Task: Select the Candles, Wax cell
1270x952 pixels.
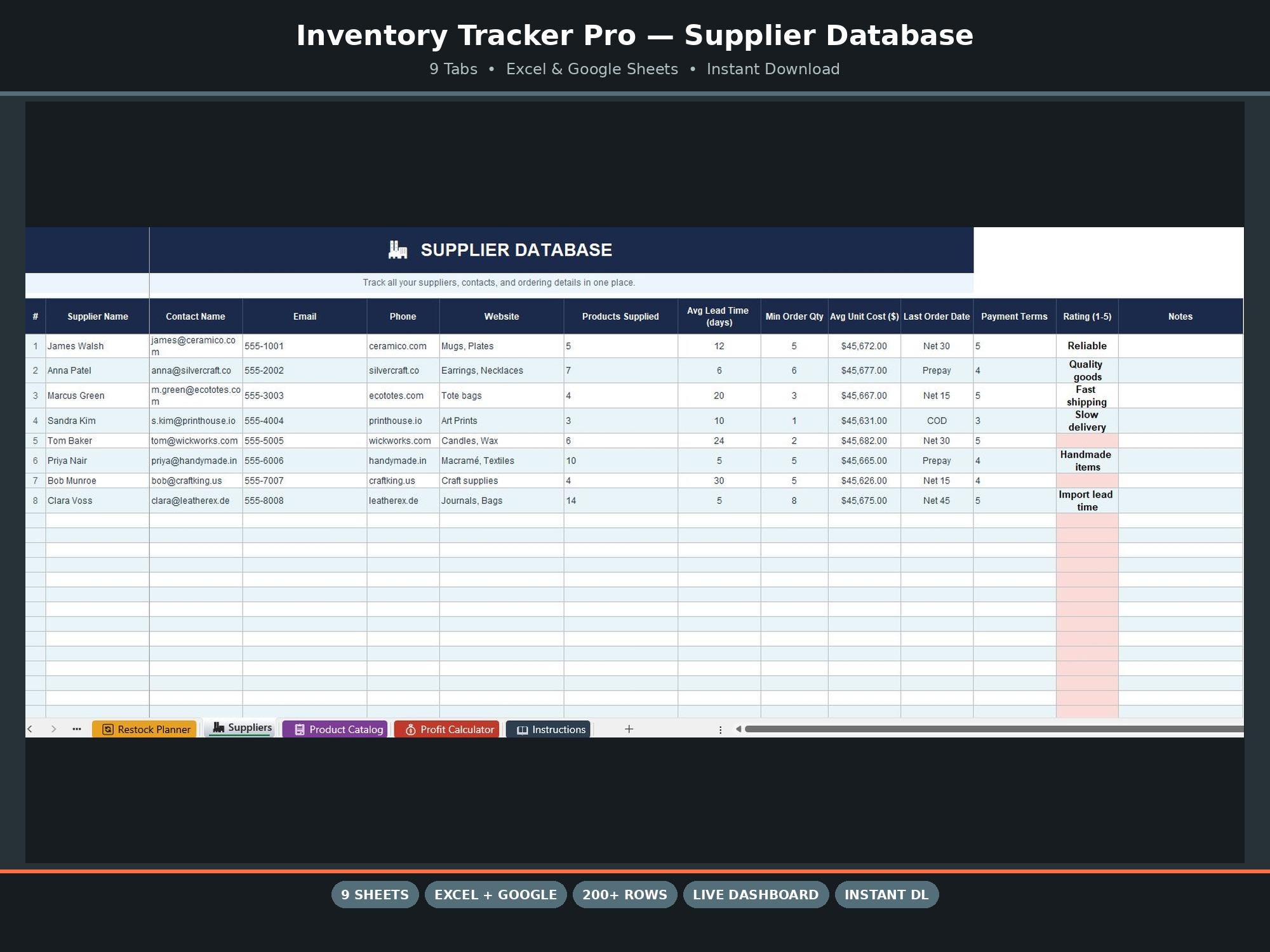Action: point(502,440)
